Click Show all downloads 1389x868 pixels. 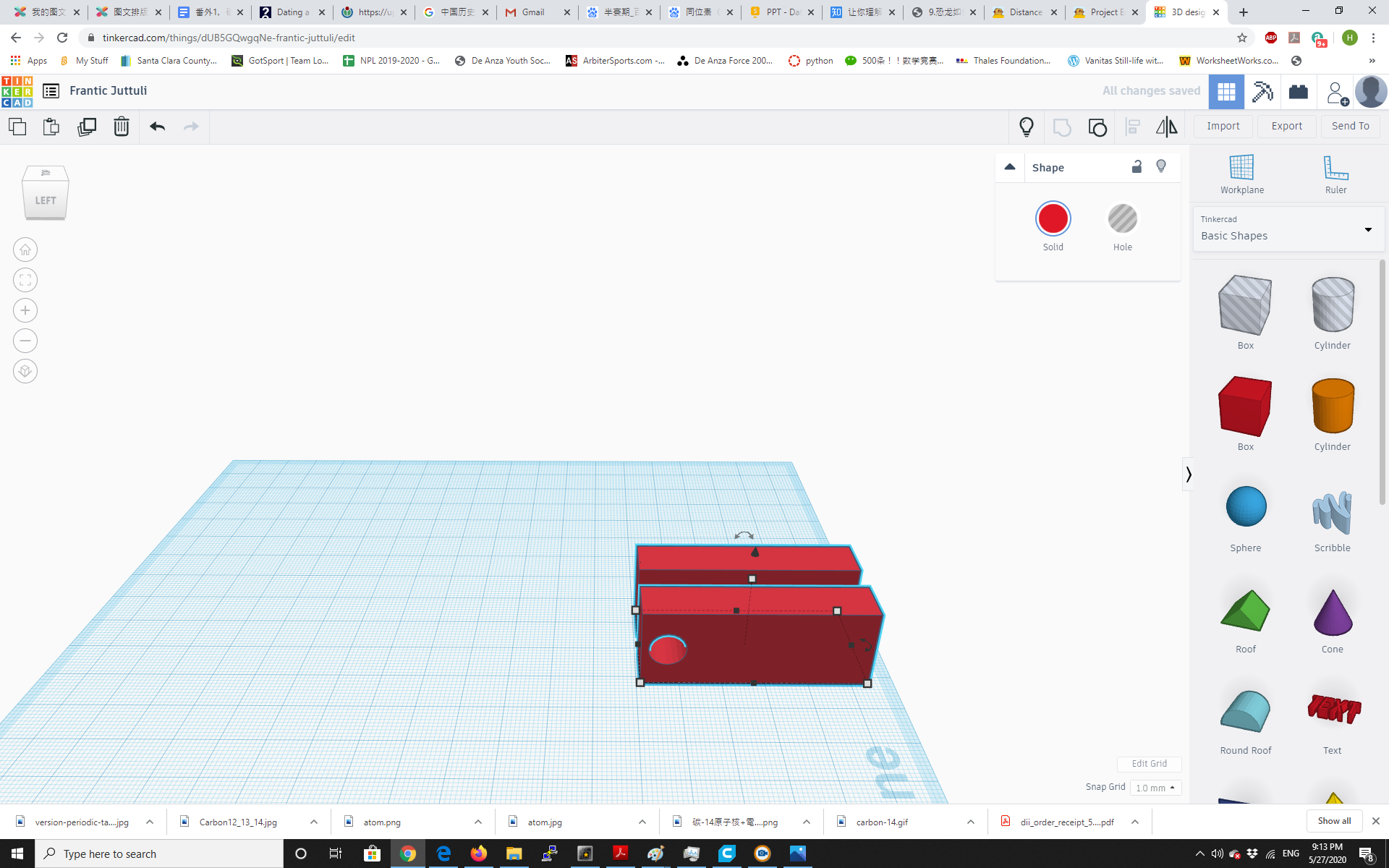pyautogui.click(x=1334, y=821)
